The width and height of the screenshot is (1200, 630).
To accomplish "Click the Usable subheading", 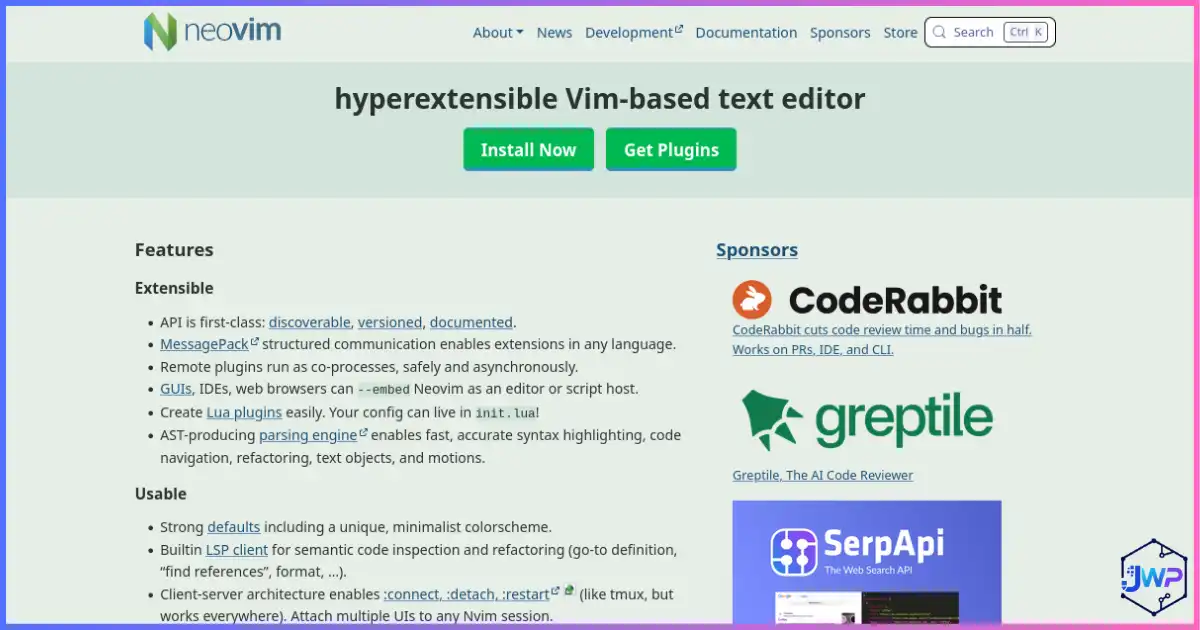I will (x=161, y=494).
